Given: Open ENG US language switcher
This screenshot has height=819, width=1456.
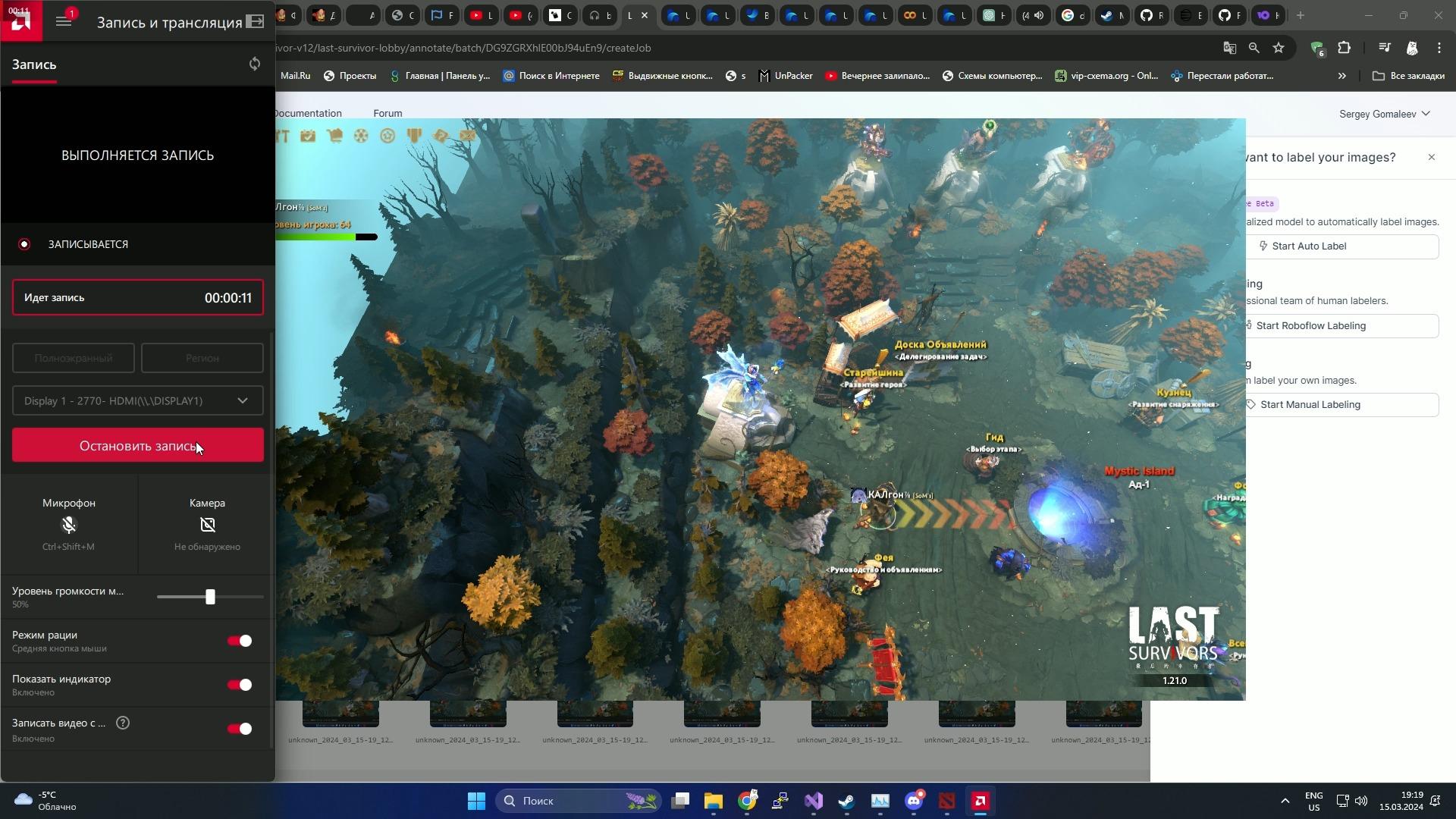Looking at the screenshot, I should 1314,801.
